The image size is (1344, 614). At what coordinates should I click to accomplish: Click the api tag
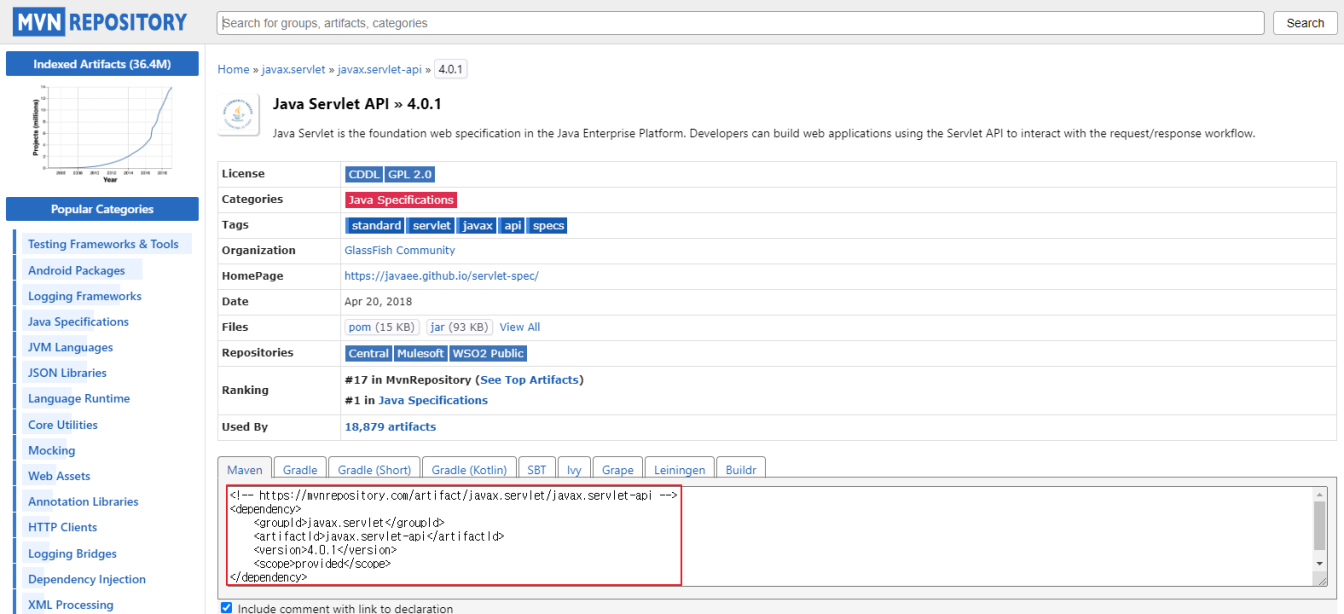click(x=512, y=226)
